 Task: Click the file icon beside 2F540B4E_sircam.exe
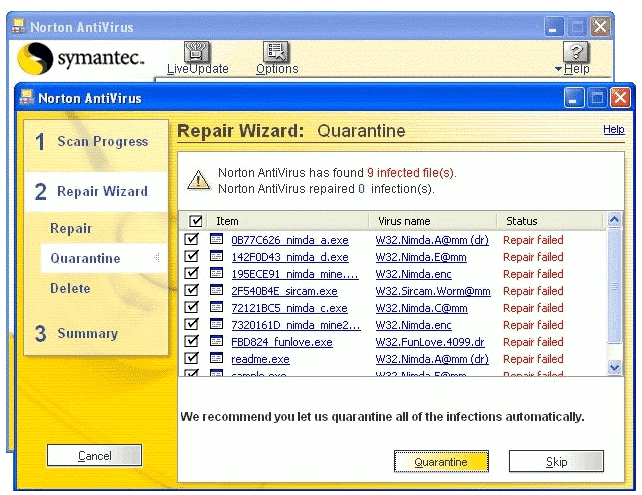pos(217,291)
